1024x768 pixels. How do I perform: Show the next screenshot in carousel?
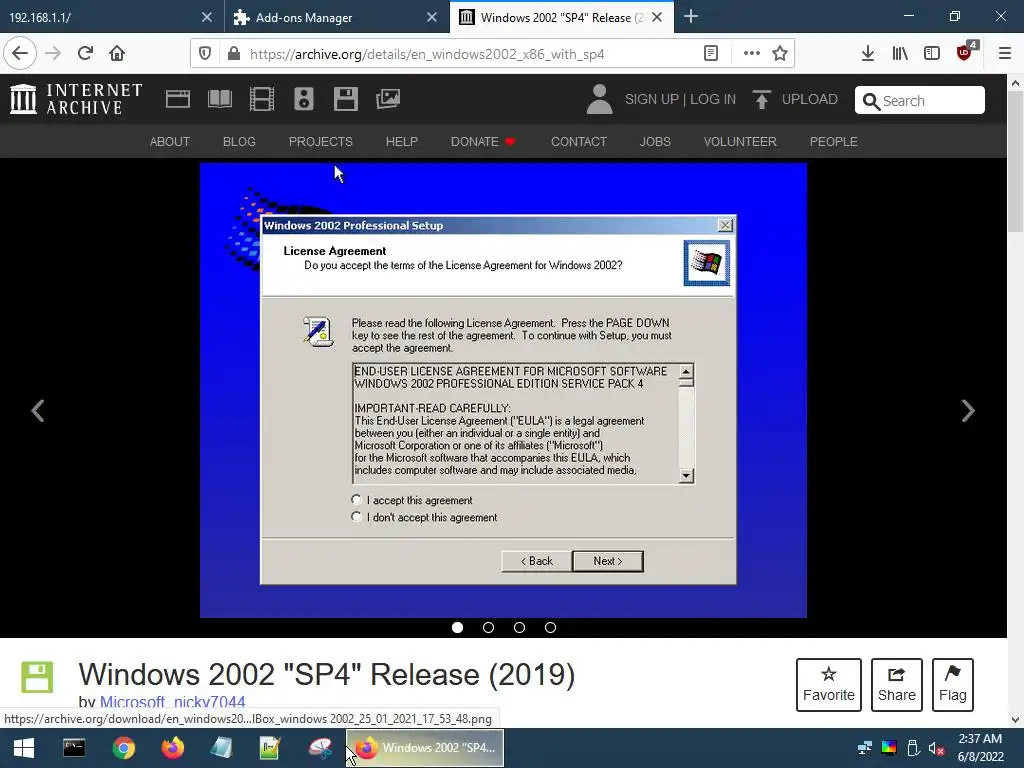tap(968, 411)
